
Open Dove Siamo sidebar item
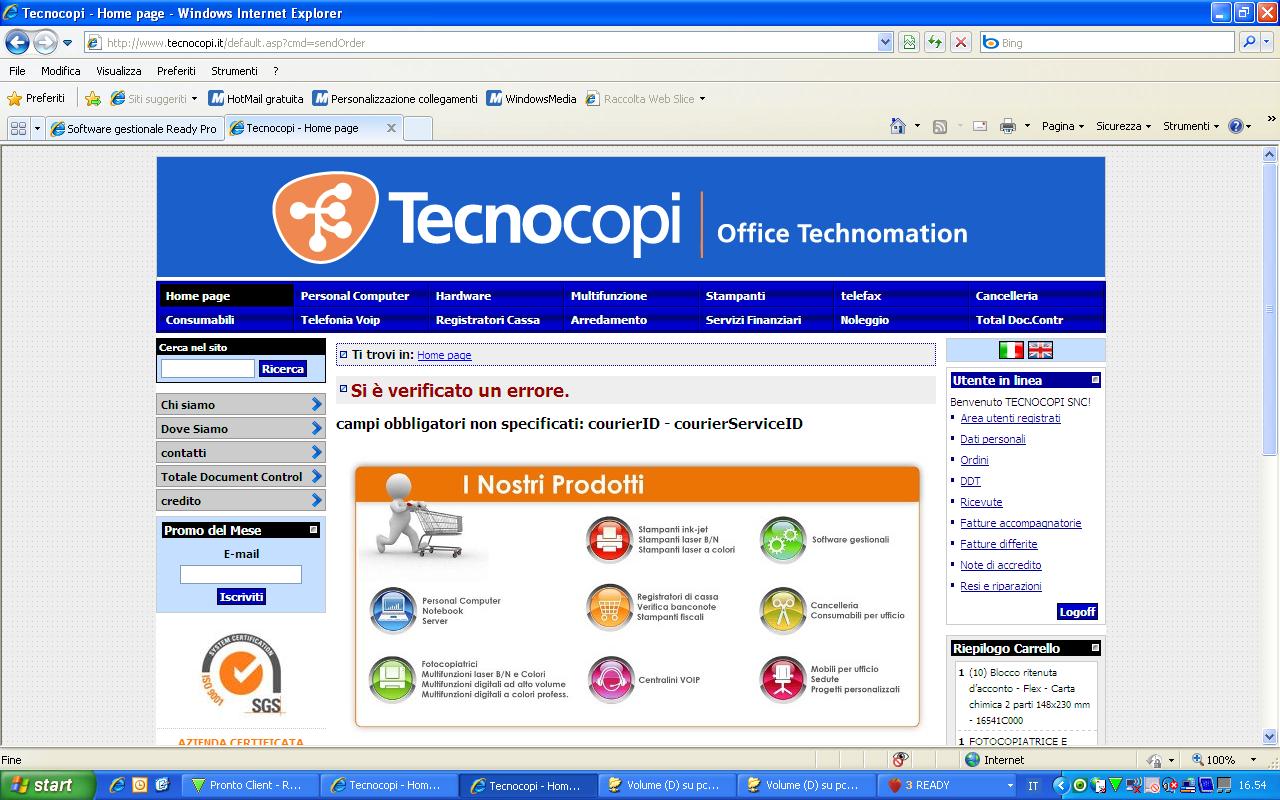[x=241, y=428]
